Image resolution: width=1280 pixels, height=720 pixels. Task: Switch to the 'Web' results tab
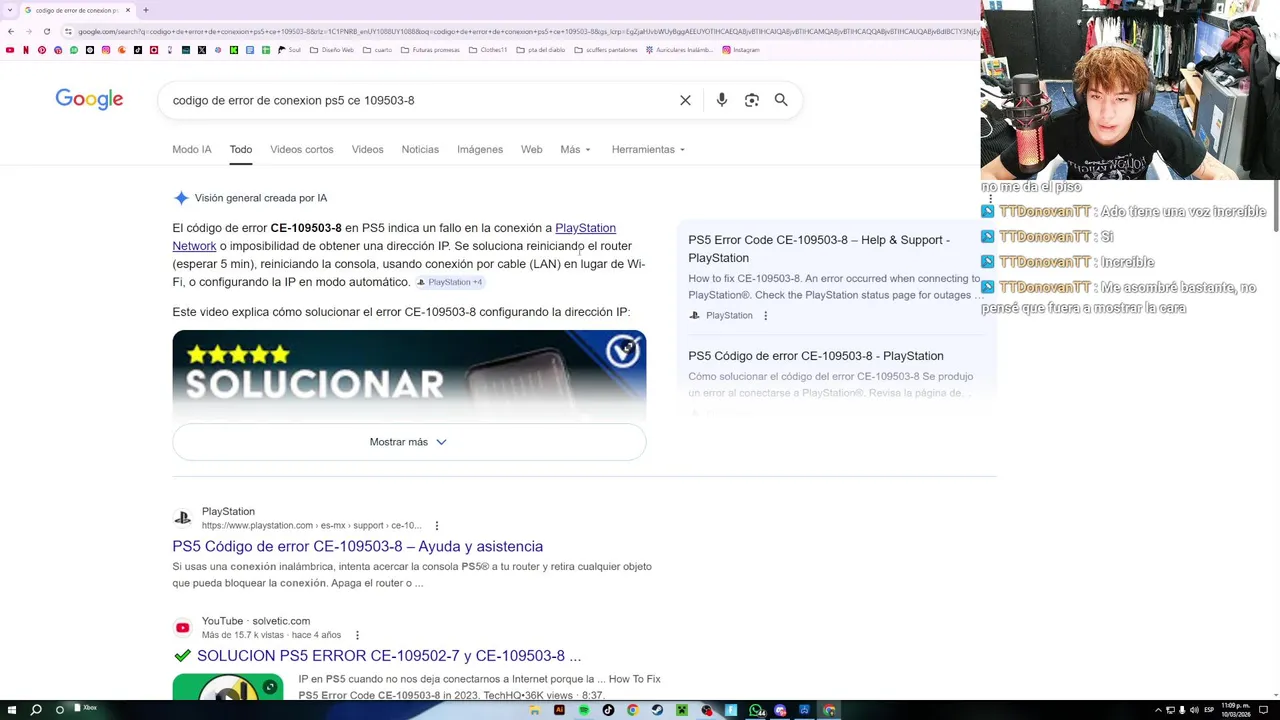point(531,150)
